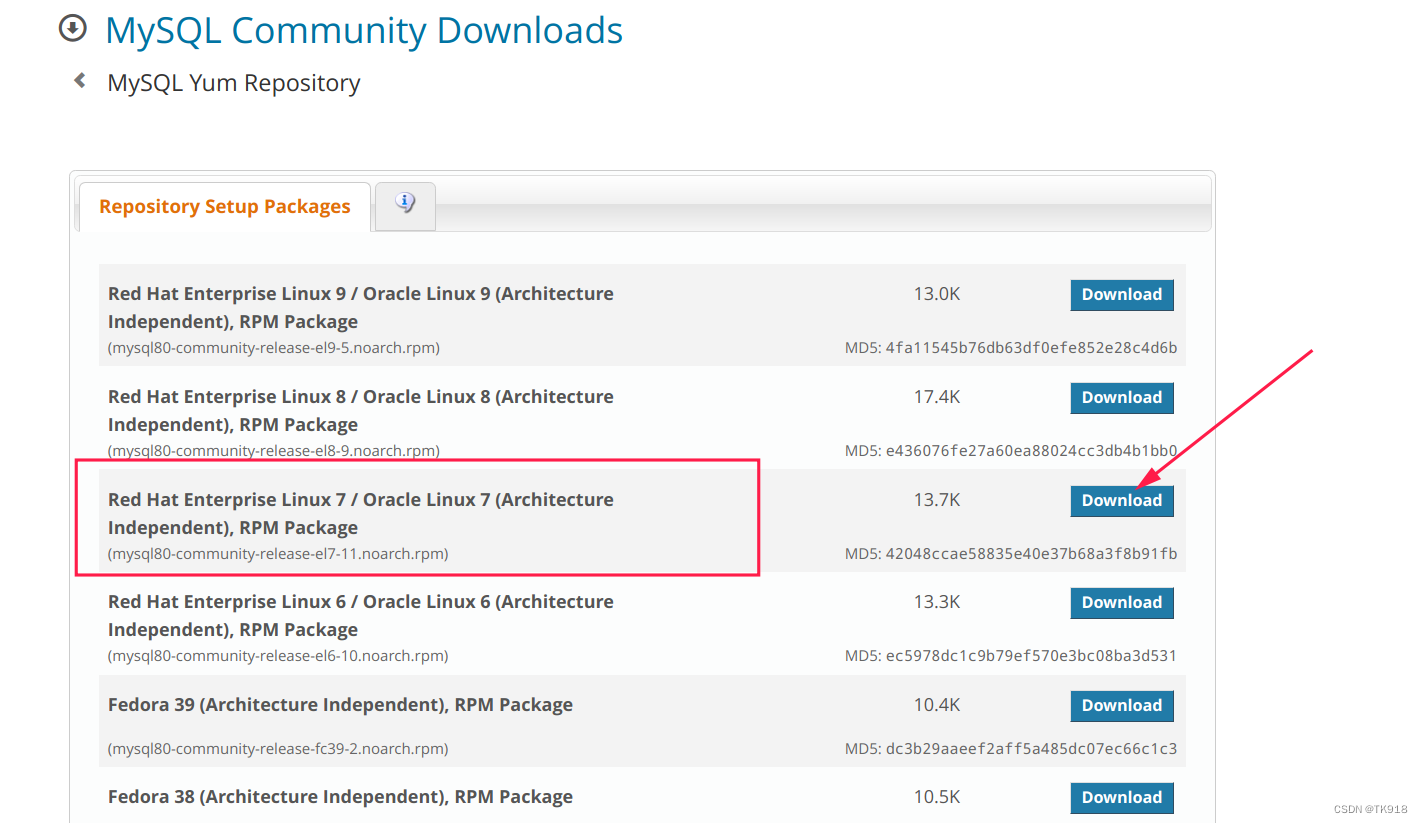Open the MySQL Community Downloads heading link
The image size is (1423, 823).
coord(364,31)
